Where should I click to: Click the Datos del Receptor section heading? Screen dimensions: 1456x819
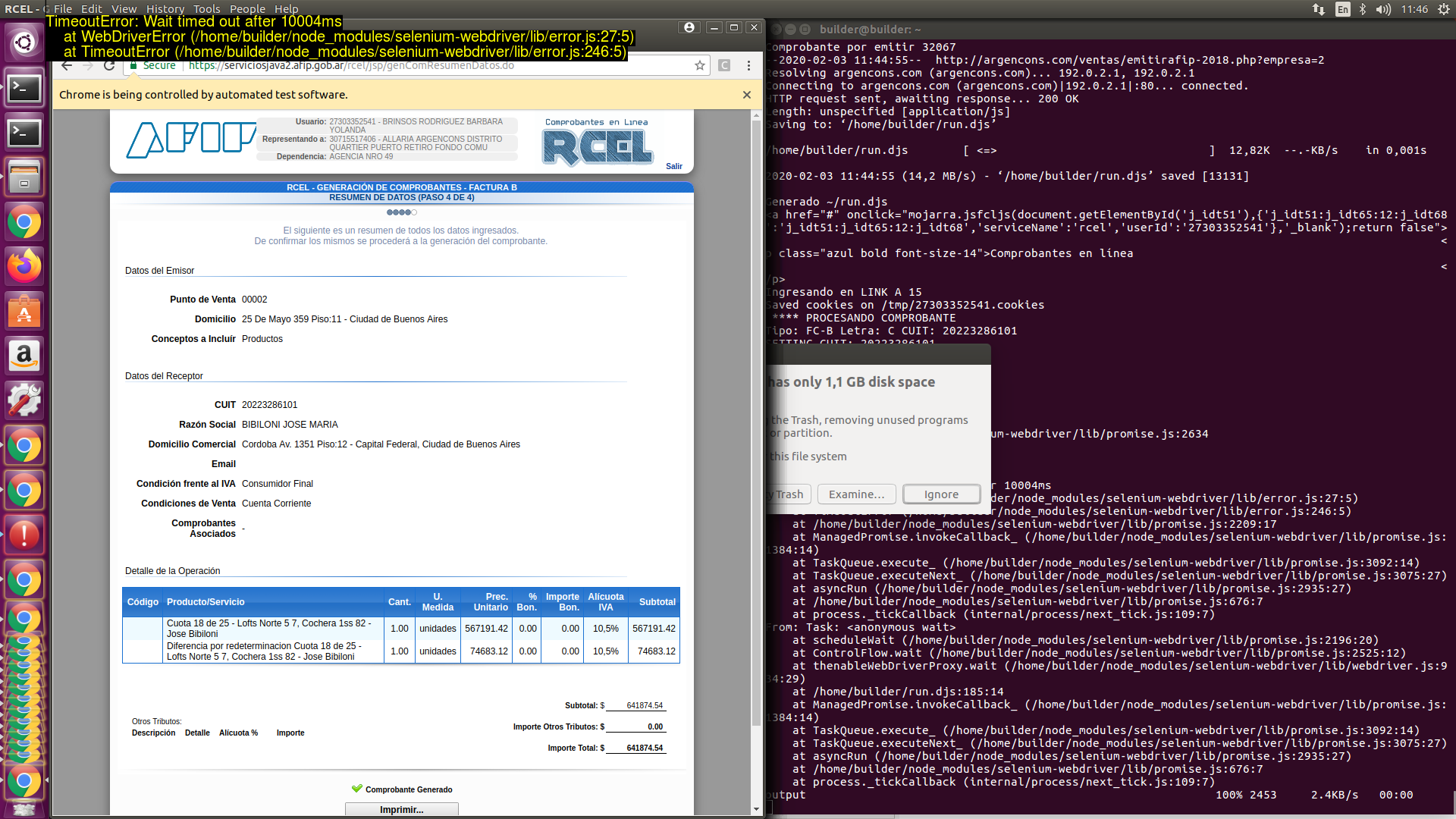[164, 376]
